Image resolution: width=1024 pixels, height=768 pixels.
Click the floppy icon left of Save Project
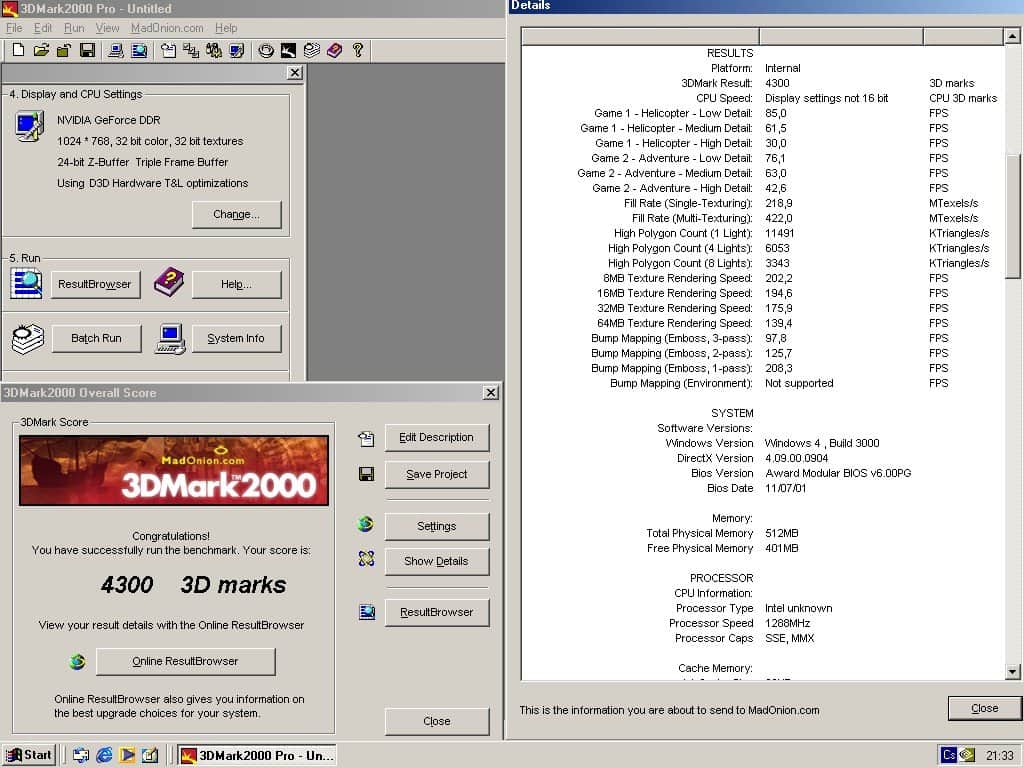coord(366,474)
